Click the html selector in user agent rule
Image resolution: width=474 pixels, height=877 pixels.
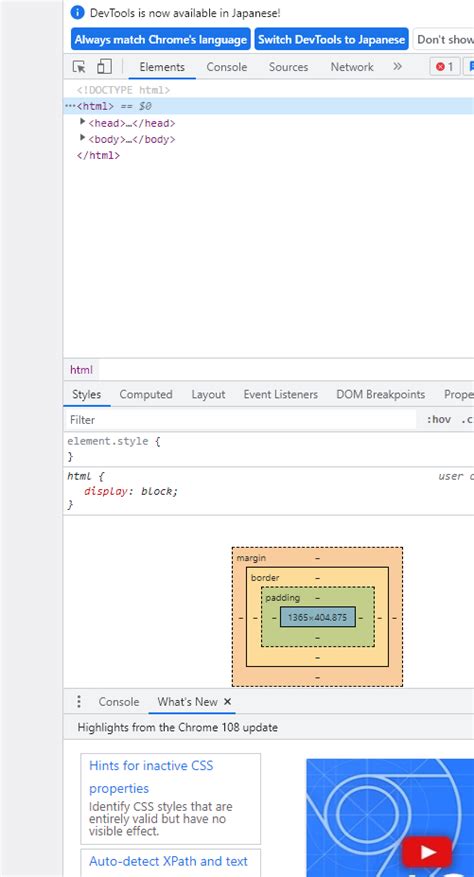pyautogui.click(x=78, y=477)
